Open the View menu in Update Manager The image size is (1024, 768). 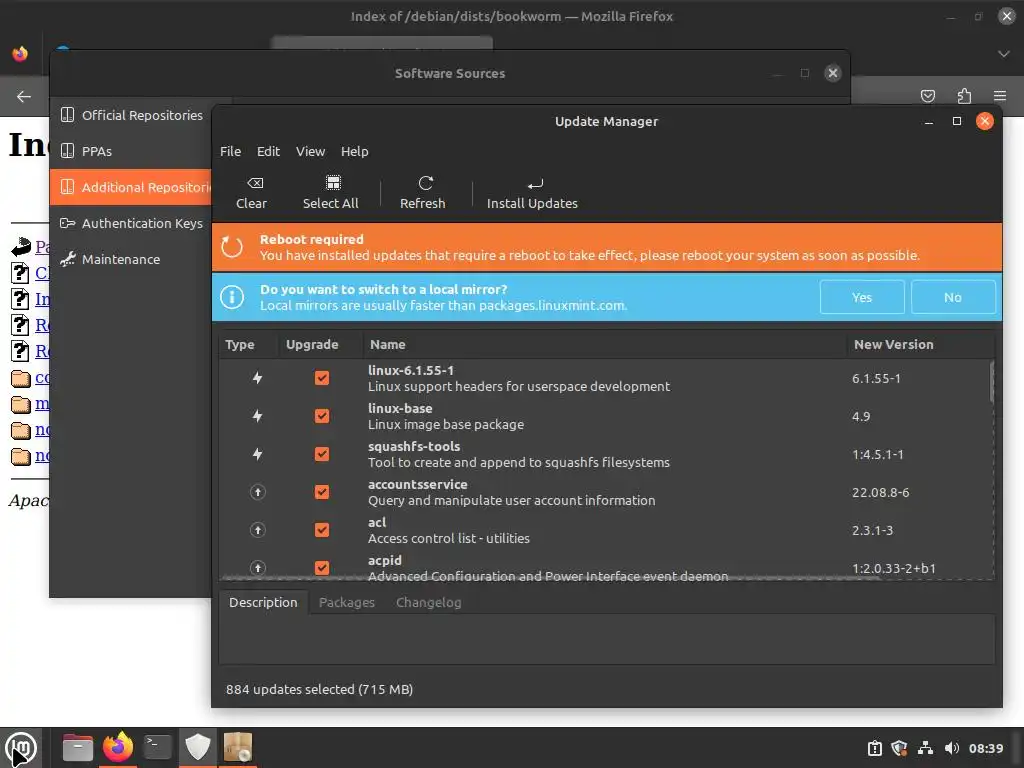point(310,152)
